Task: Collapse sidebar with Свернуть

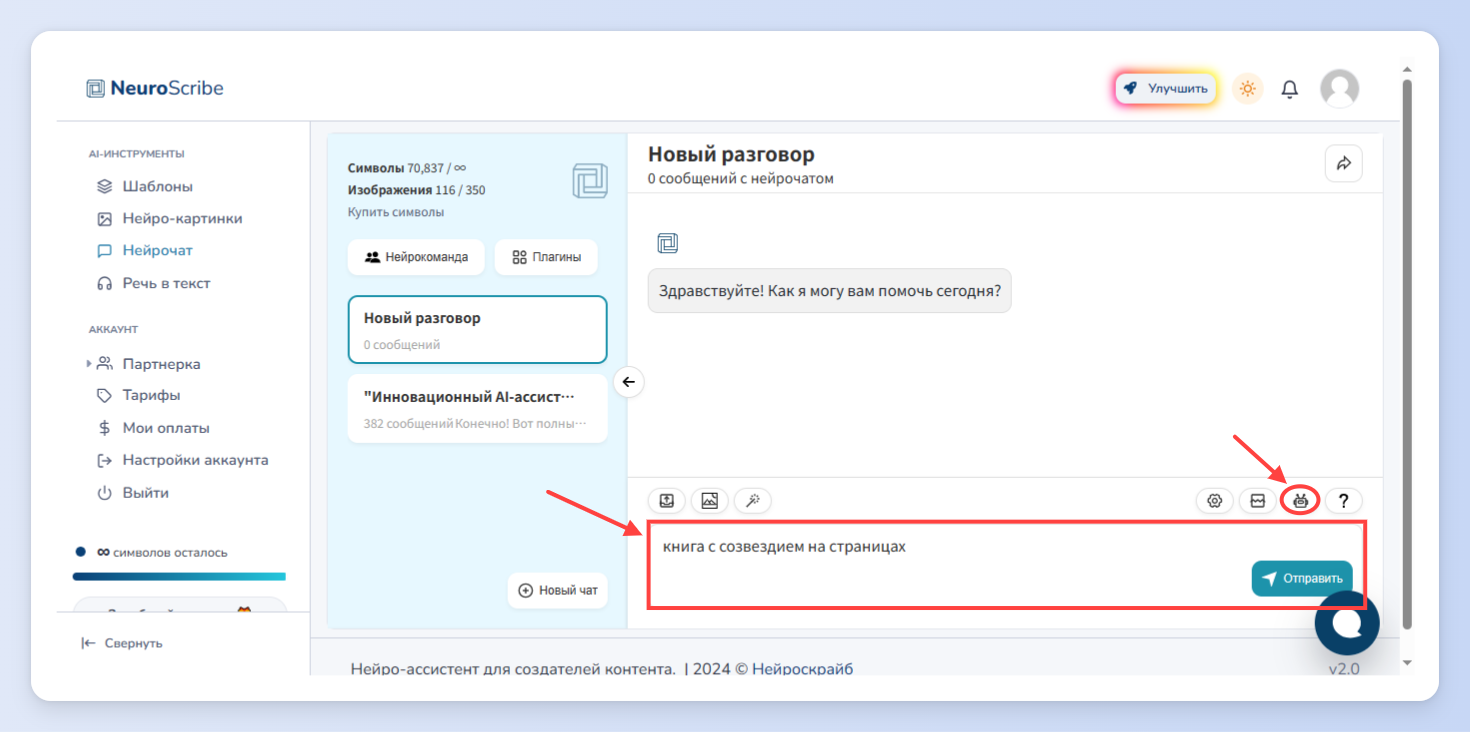Action: [x=122, y=643]
